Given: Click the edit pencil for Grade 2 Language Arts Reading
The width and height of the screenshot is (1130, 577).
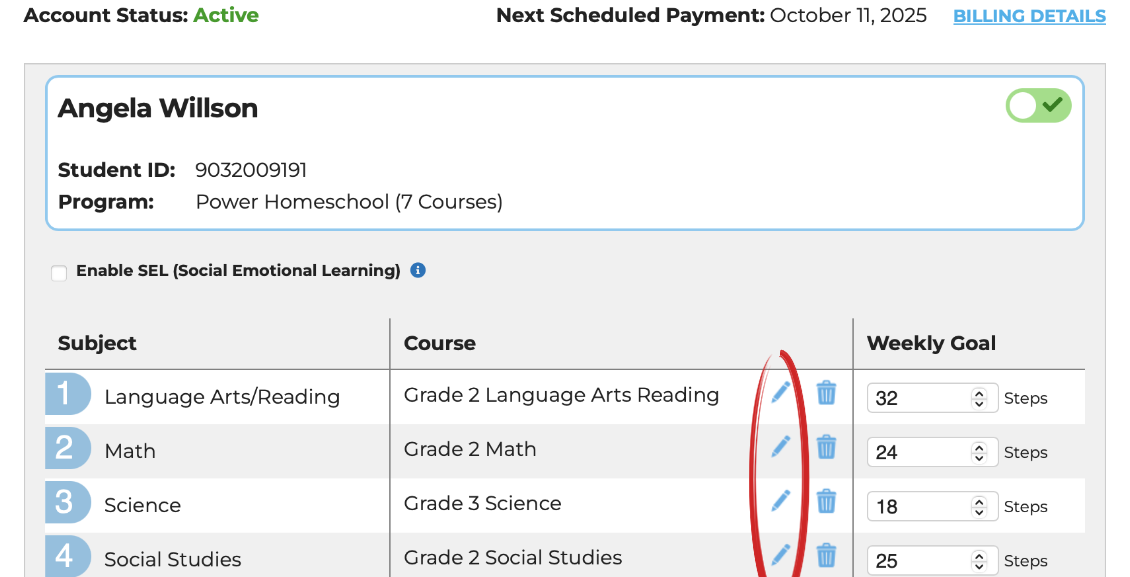Looking at the screenshot, I should [780, 393].
